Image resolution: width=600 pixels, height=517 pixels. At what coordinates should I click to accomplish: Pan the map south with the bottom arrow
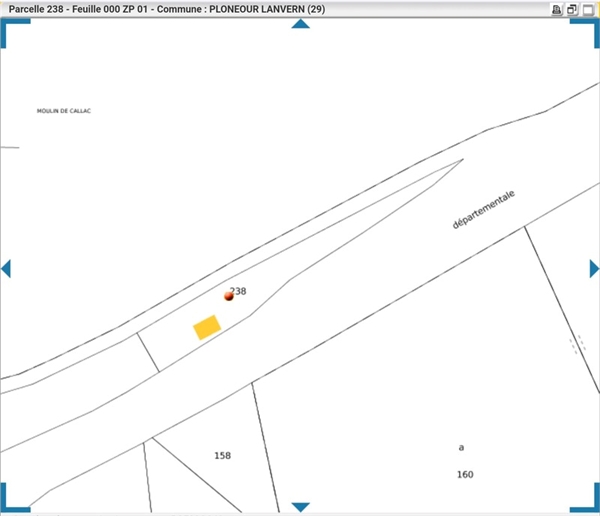click(300, 507)
